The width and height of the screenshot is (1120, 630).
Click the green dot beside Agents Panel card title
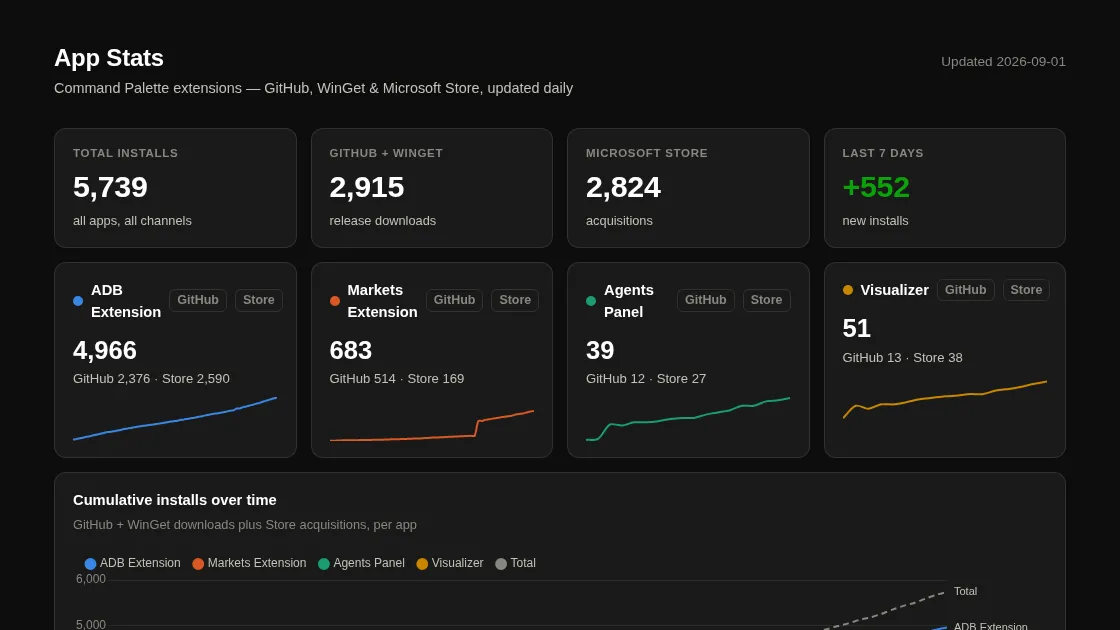coord(591,301)
